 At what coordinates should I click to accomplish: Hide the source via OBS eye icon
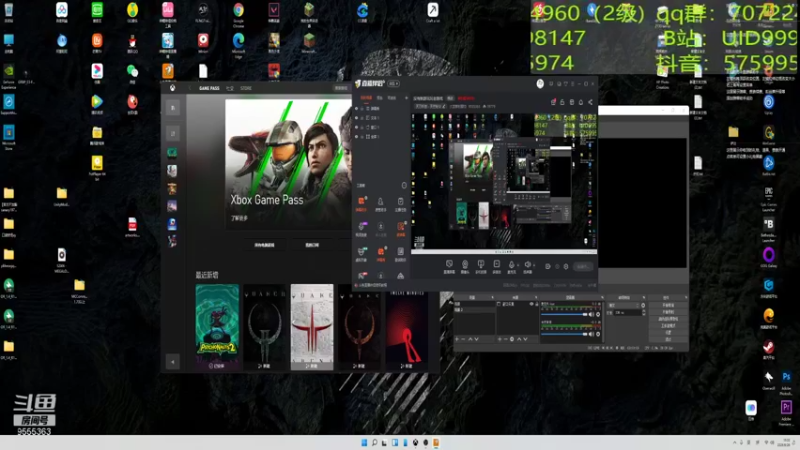531,304
